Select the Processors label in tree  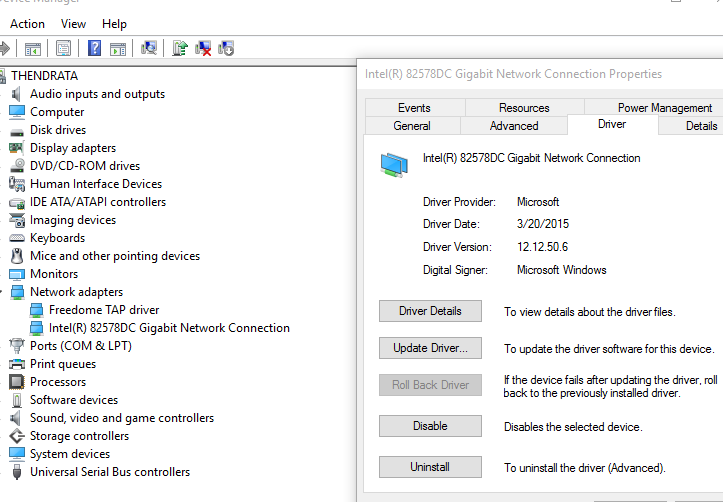point(58,382)
